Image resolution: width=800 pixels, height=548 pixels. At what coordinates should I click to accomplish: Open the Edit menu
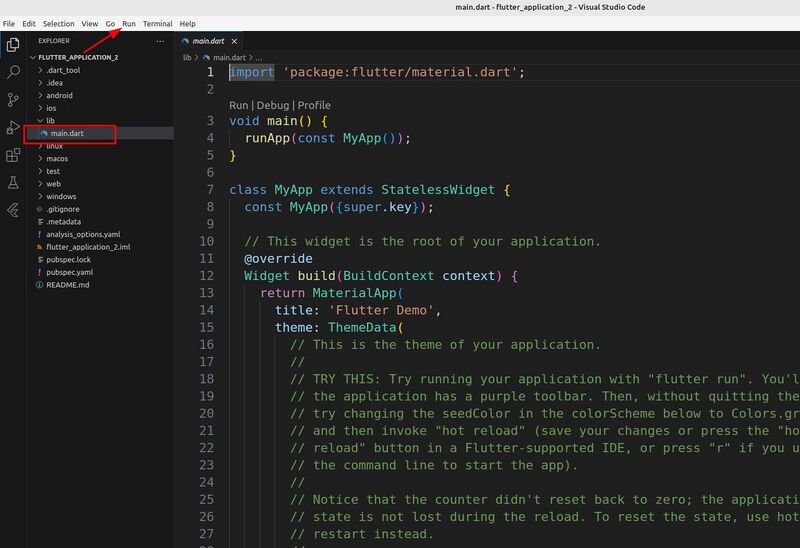(29, 23)
